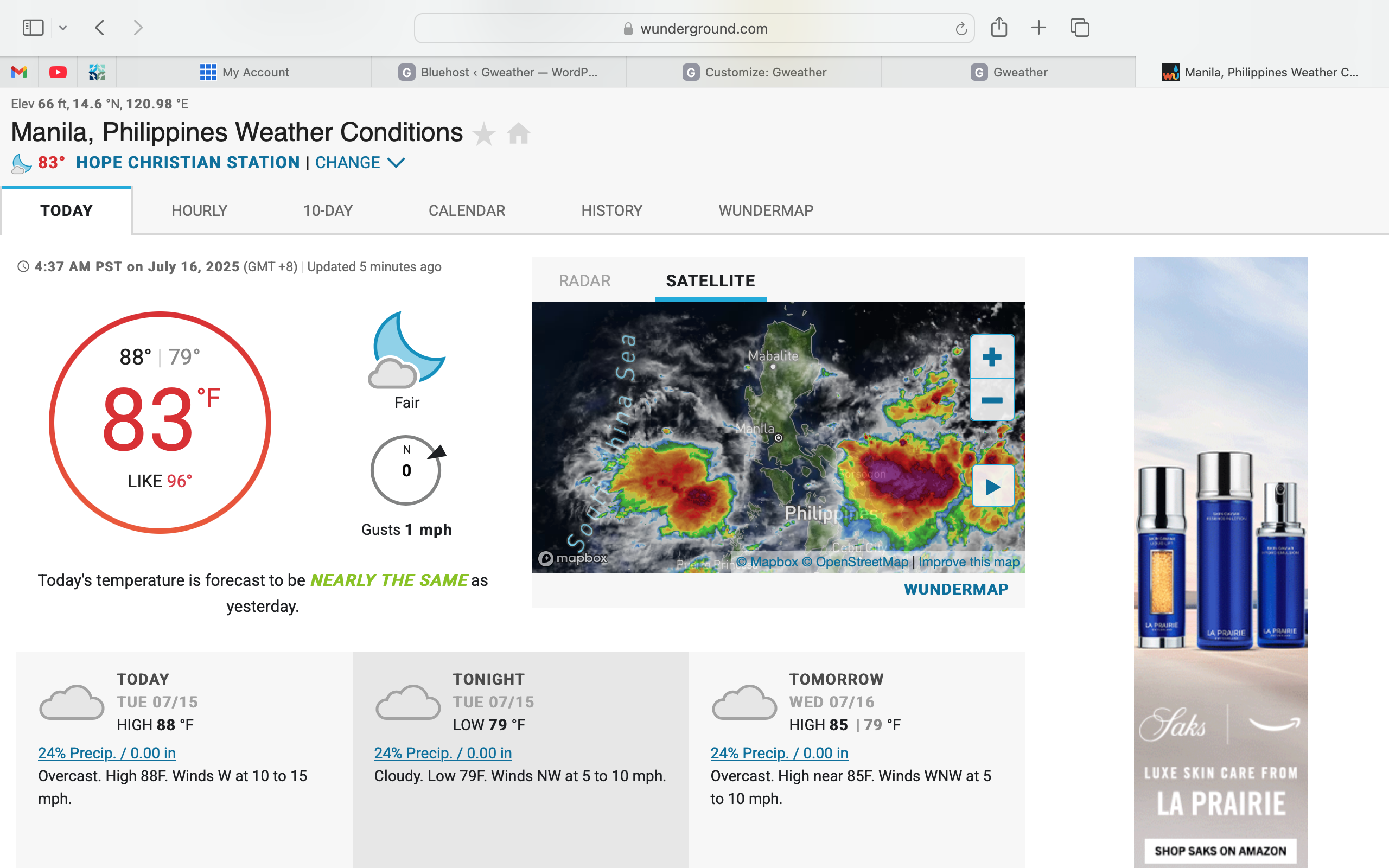
Task: Open the HOURLY forecast tab
Action: 199,210
